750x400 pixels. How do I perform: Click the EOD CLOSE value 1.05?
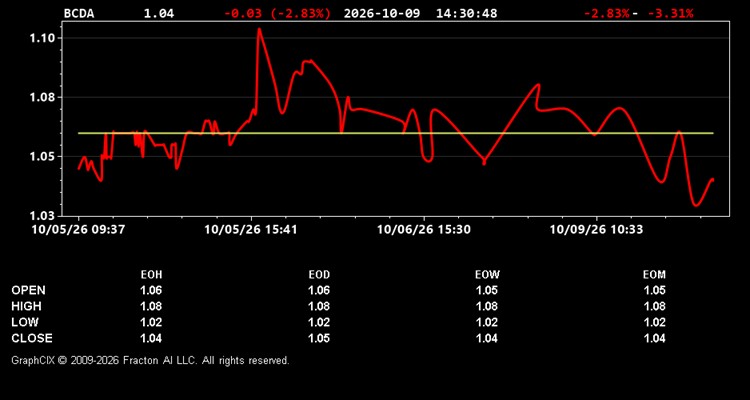(319, 338)
